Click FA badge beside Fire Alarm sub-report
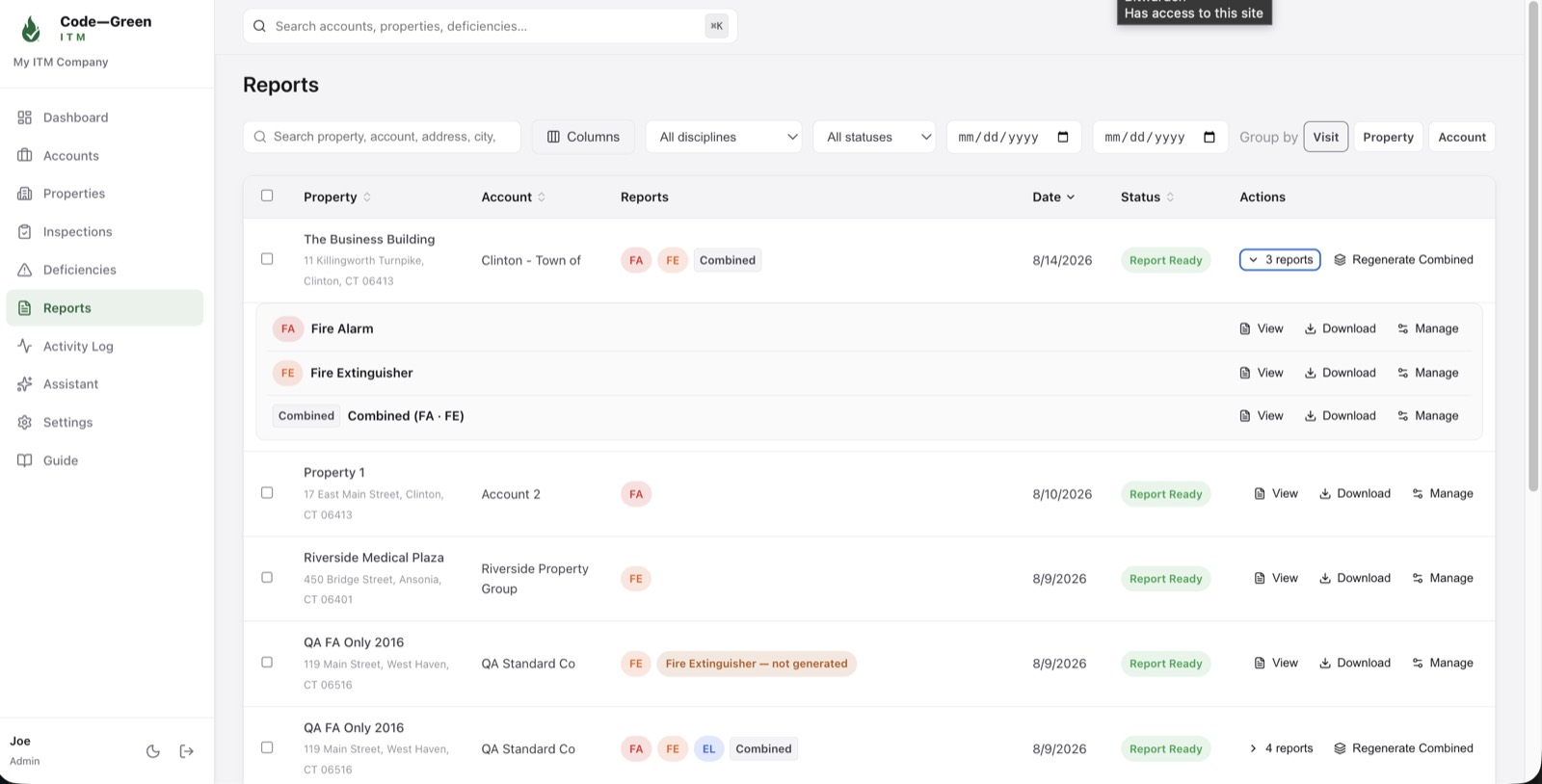 [x=288, y=328]
